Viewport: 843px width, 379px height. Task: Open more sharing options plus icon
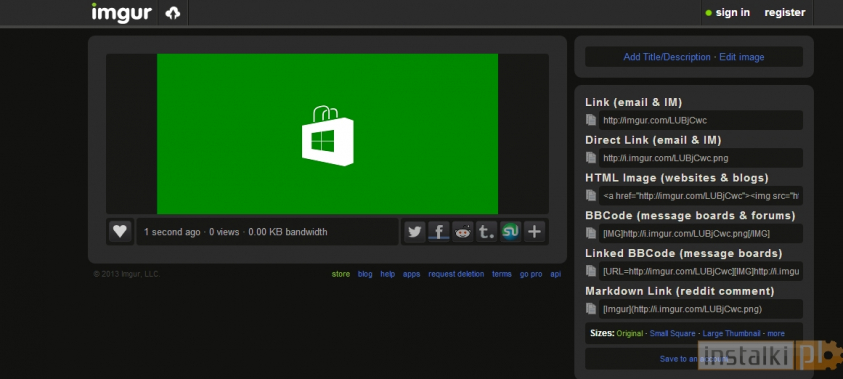[x=534, y=232]
